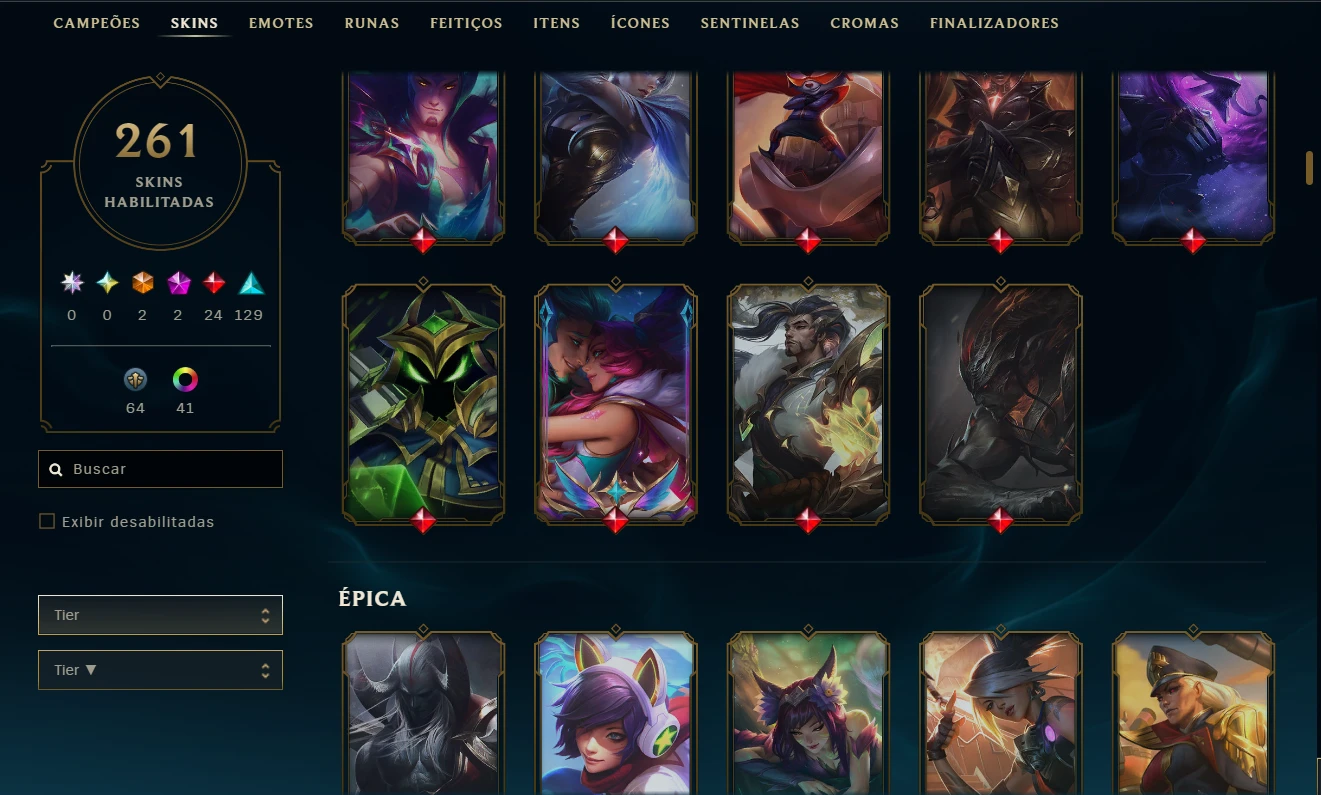Viewport: 1321px width, 795px height.
Task: Click the magnifier icon in Buscar field
Action: point(56,469)
